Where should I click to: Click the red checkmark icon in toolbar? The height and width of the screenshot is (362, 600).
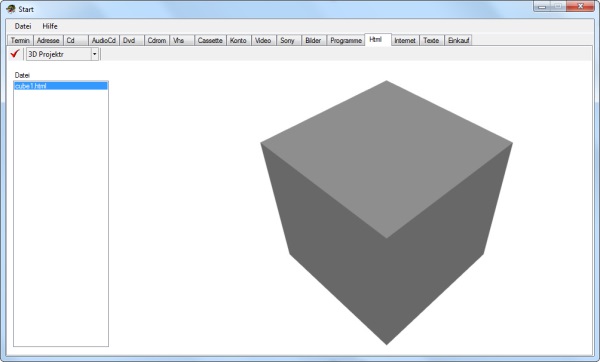pyautogui.click(x=15, y=54)
